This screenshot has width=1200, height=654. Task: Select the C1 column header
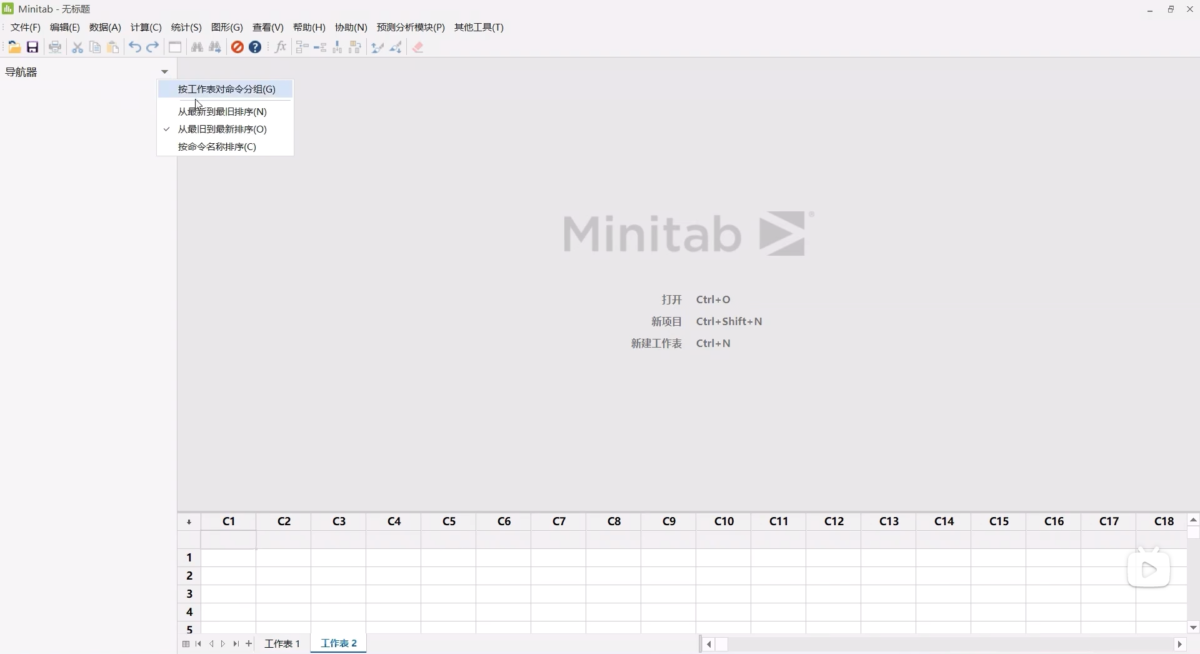point(229,522)
